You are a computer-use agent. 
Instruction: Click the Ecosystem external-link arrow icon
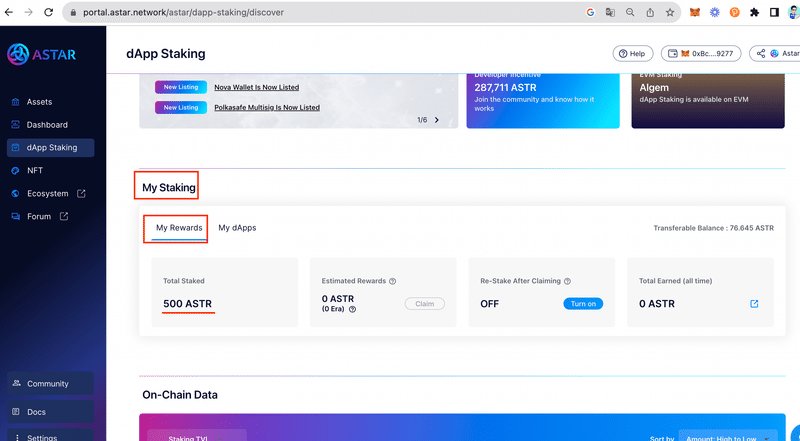click(81, 193)
